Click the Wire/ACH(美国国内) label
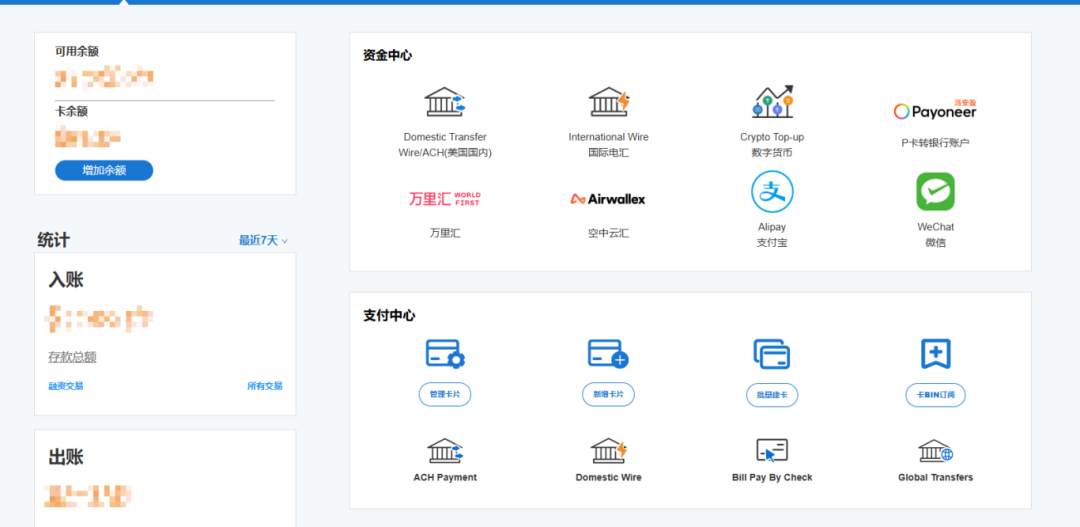 (445, 153)
